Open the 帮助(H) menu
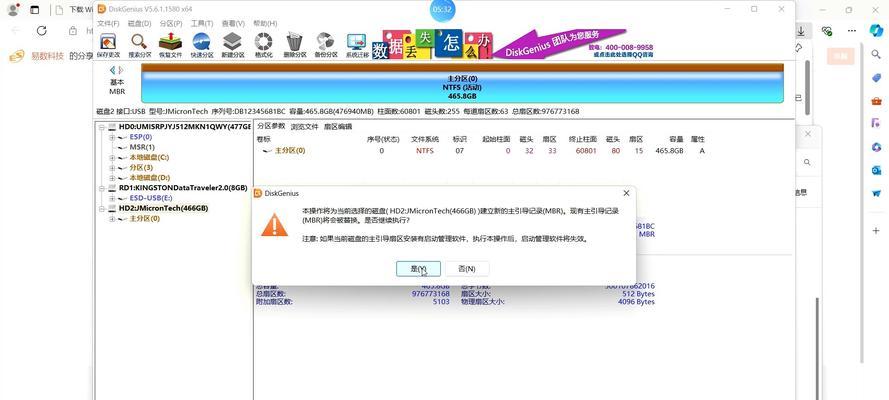 (x=265, y=23)
